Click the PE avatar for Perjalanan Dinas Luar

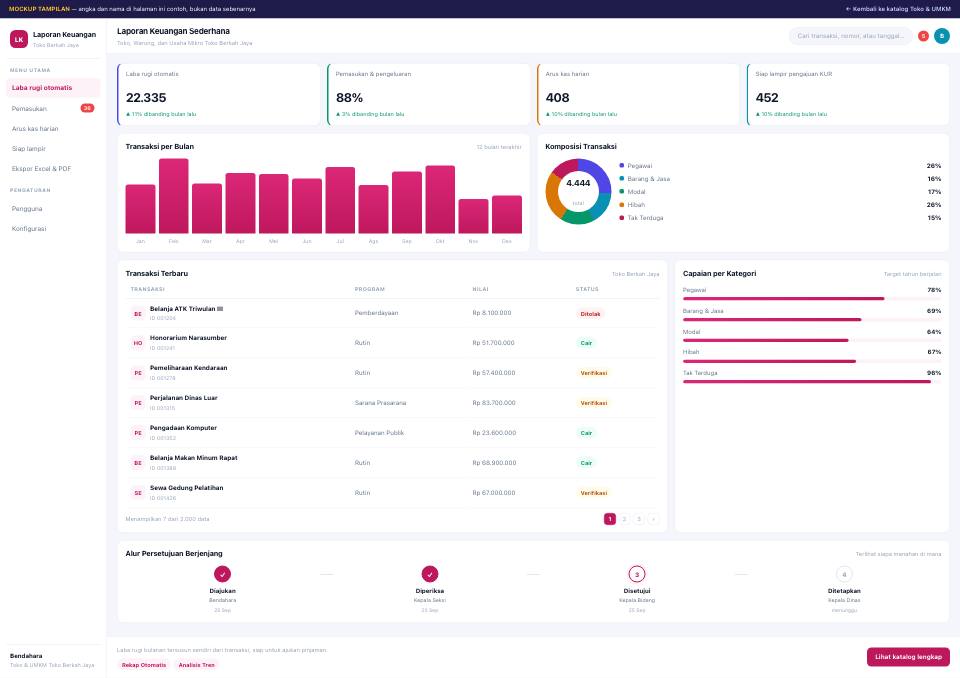click(138, 403)
